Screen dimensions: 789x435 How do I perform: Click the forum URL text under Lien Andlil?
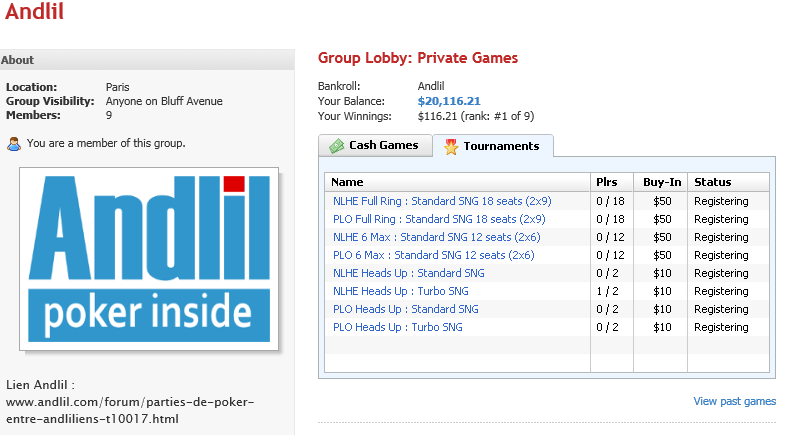click(130, 410)
